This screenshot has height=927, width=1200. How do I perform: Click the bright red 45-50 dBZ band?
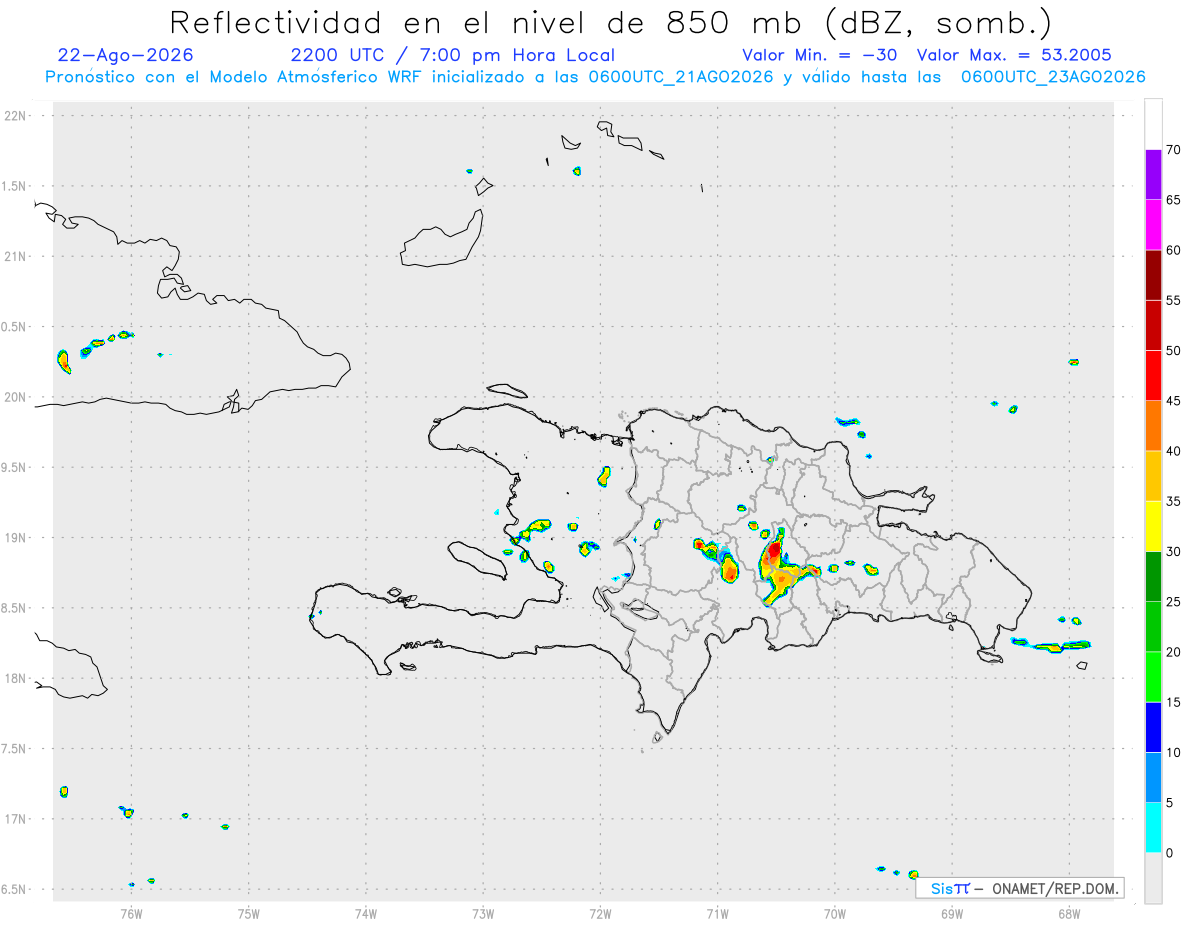click(x=1153, y=375)
